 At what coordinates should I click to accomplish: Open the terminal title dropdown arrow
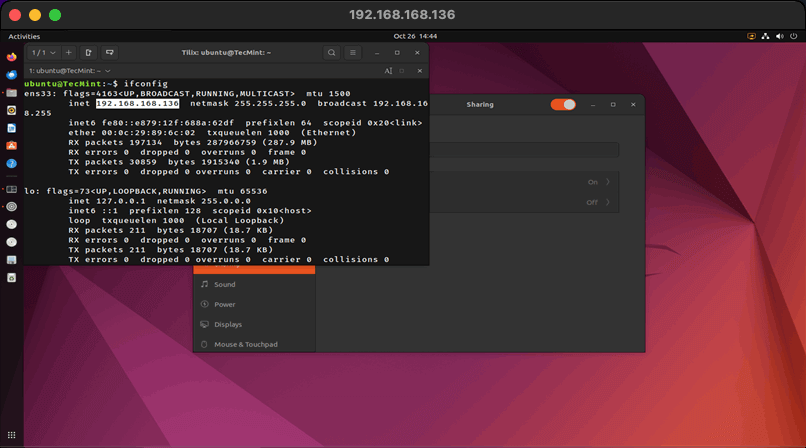(x=108, y=71)
